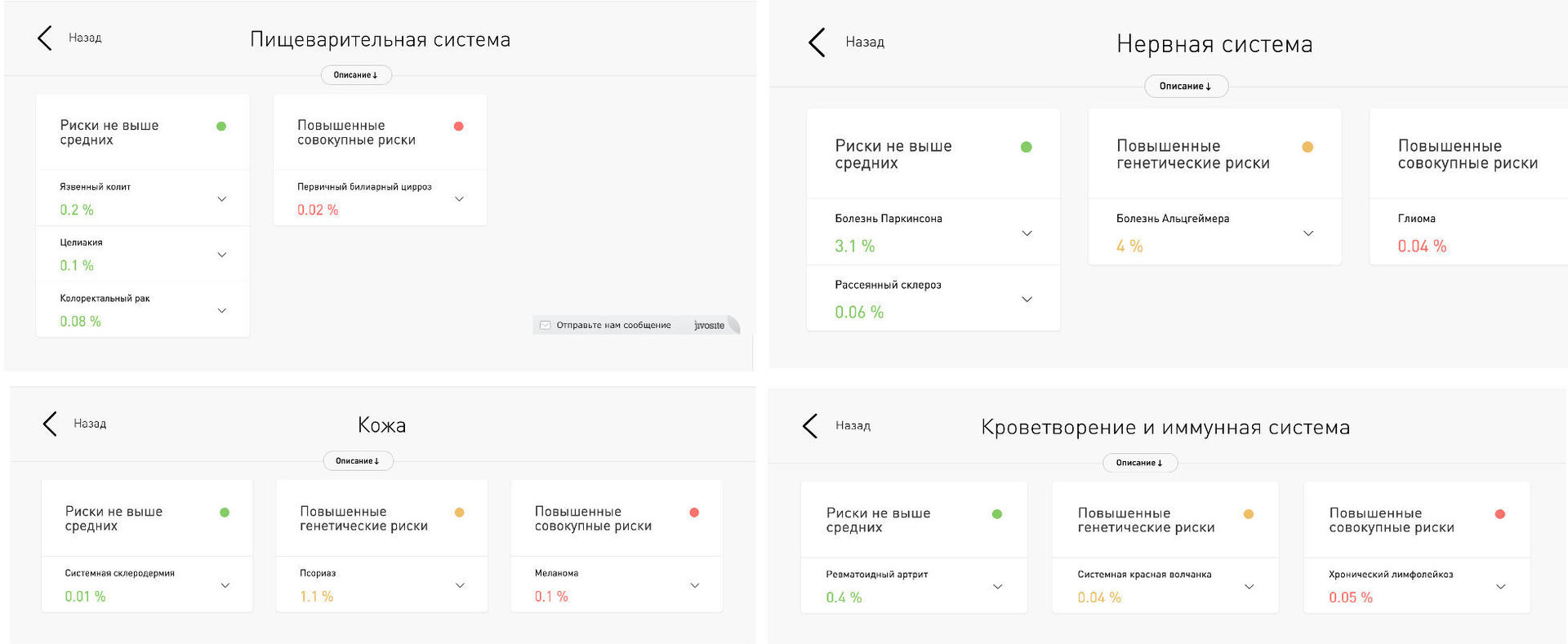Click back arrow on Пищеварительная система panel

45,38
